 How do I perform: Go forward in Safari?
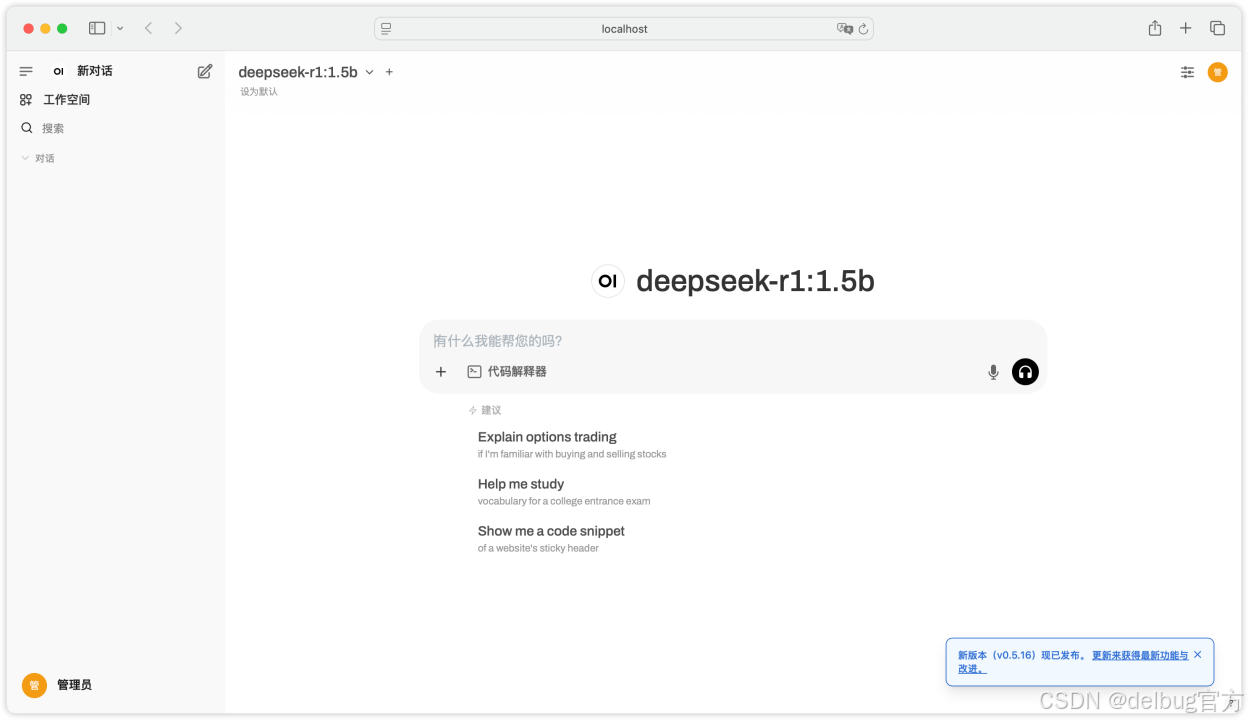[x=178, y=28]
